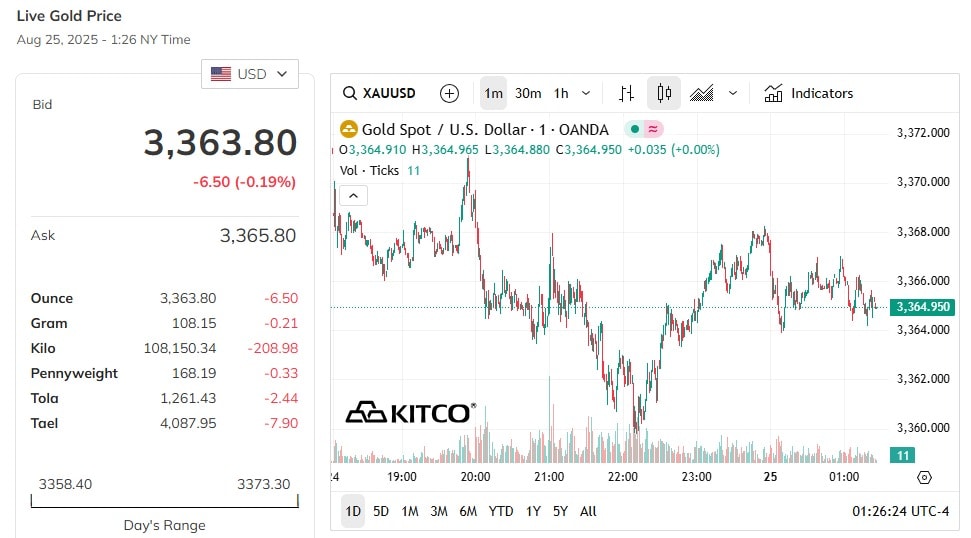Click the day's low 3358.40
This screenshot has width=971, height=538.
[x=65, y=484]
